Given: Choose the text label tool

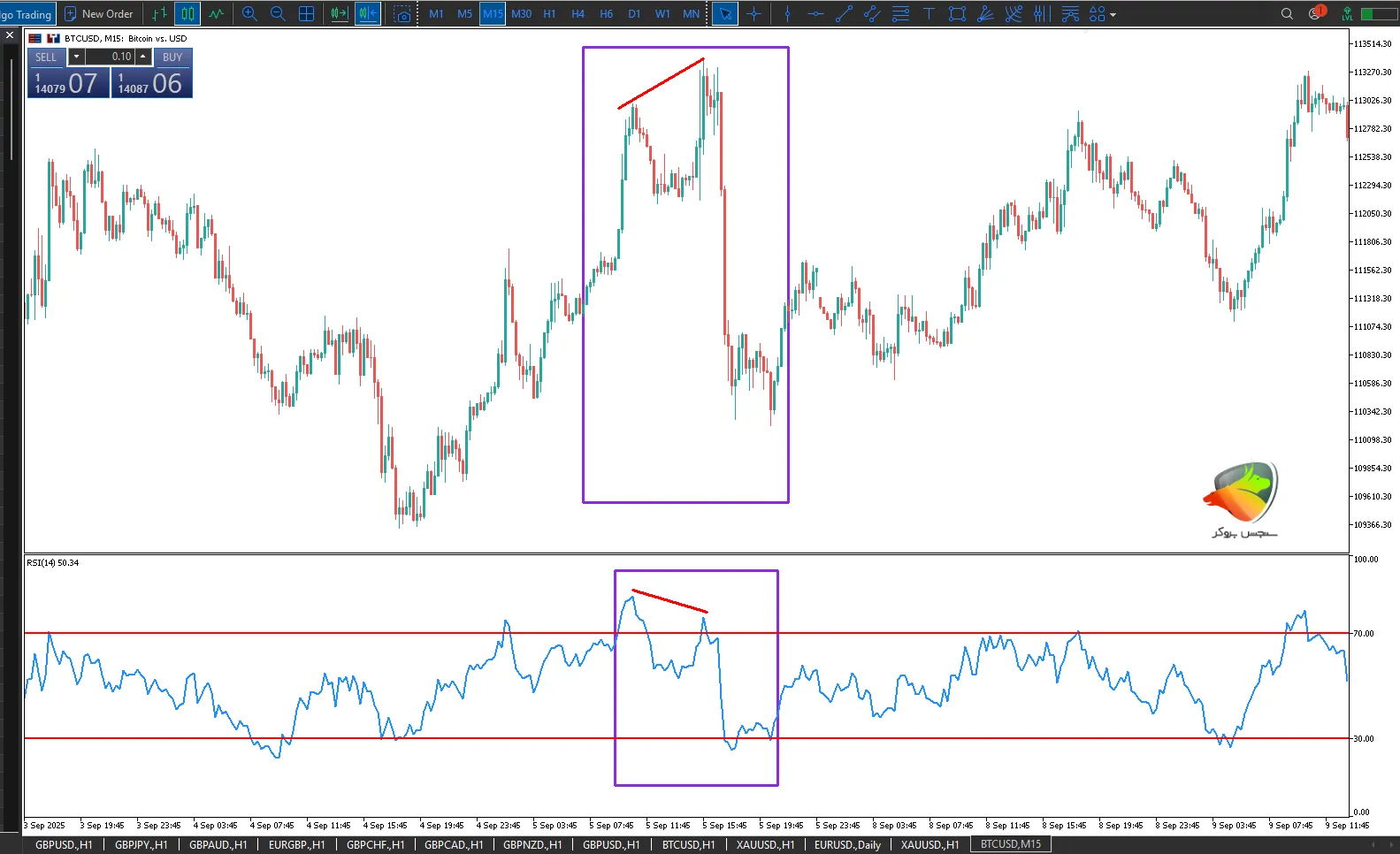Looking at the screenshot, I should (x=929, y=14).
